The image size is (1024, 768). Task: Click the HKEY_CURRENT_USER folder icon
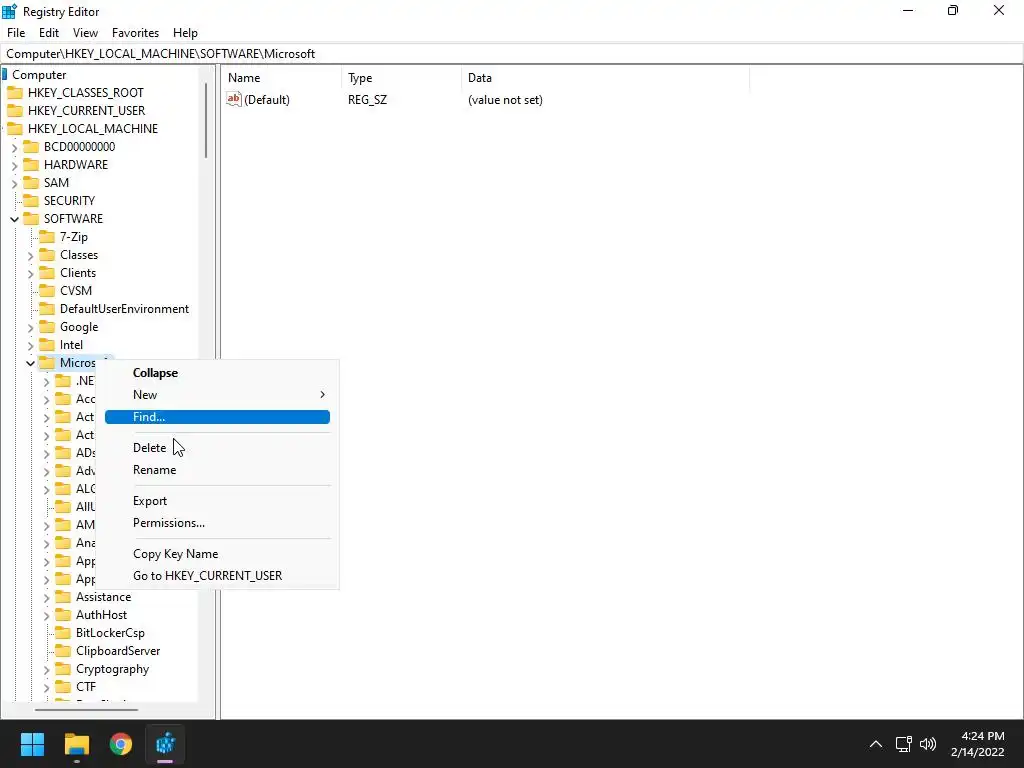15,110
